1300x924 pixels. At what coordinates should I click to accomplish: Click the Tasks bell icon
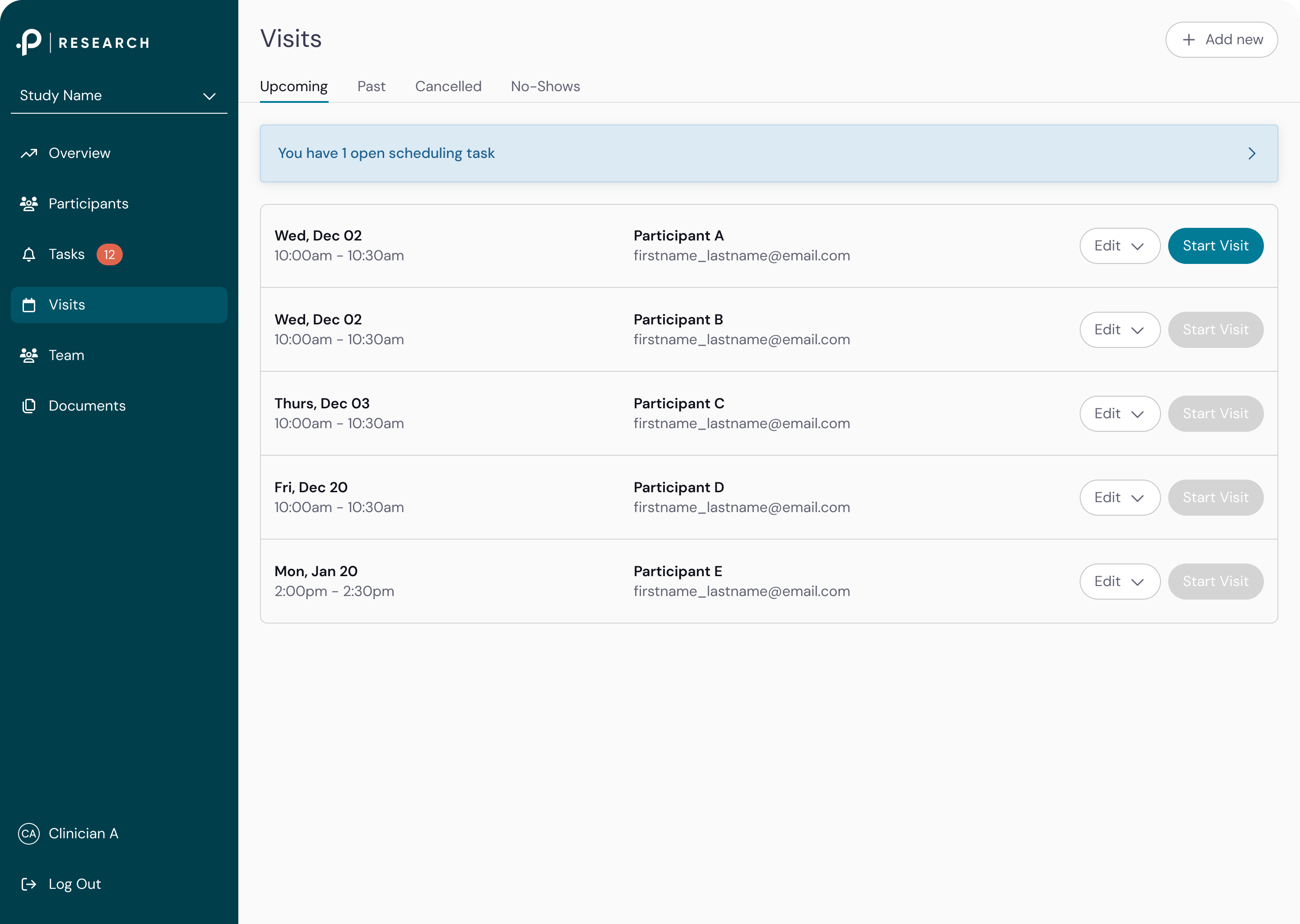pyautogui.click(x=29, y=254)
